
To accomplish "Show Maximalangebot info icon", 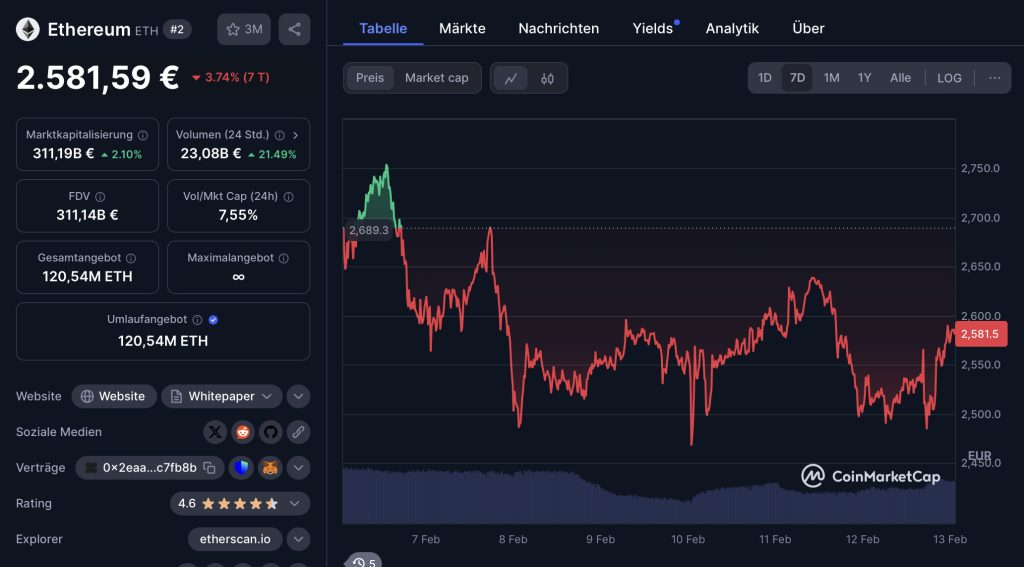I will point(283,258).
